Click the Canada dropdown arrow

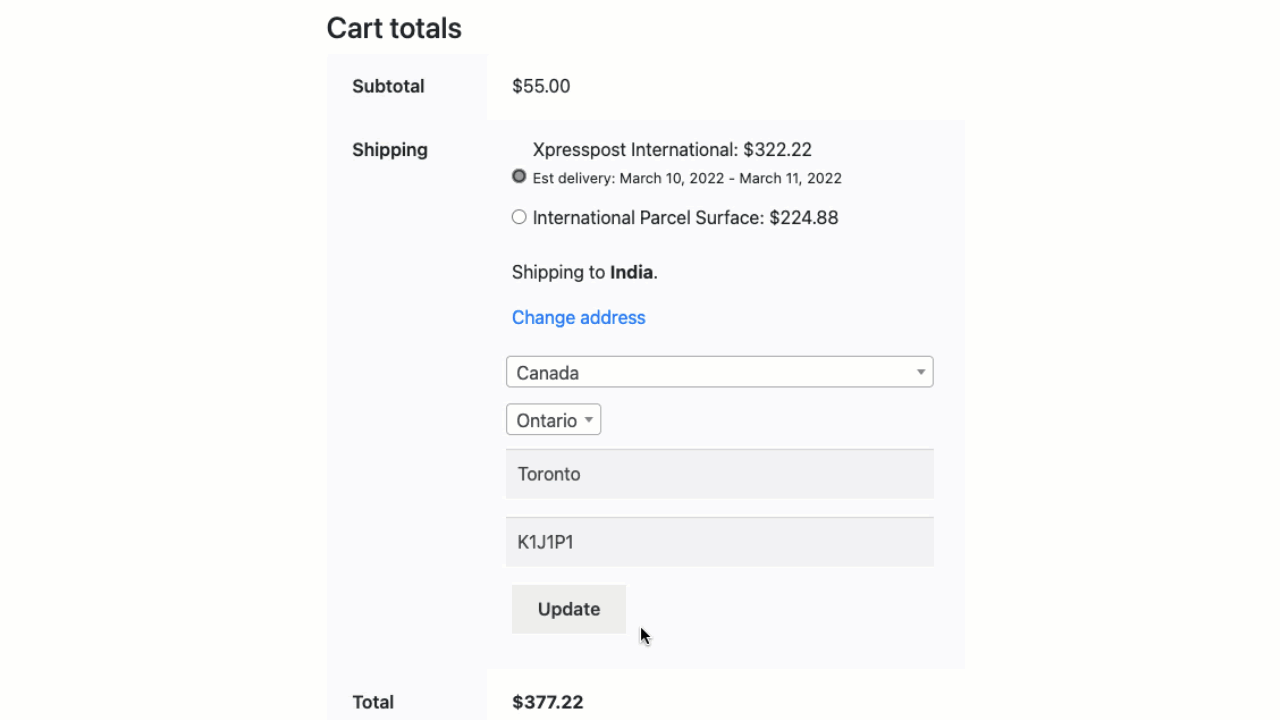click(919, 371)
